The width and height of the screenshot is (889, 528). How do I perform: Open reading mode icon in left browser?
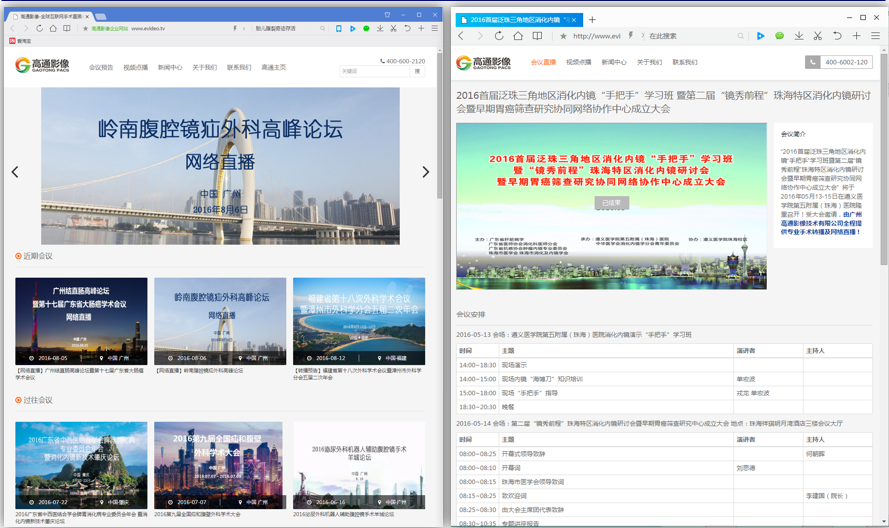pos(67,28)
